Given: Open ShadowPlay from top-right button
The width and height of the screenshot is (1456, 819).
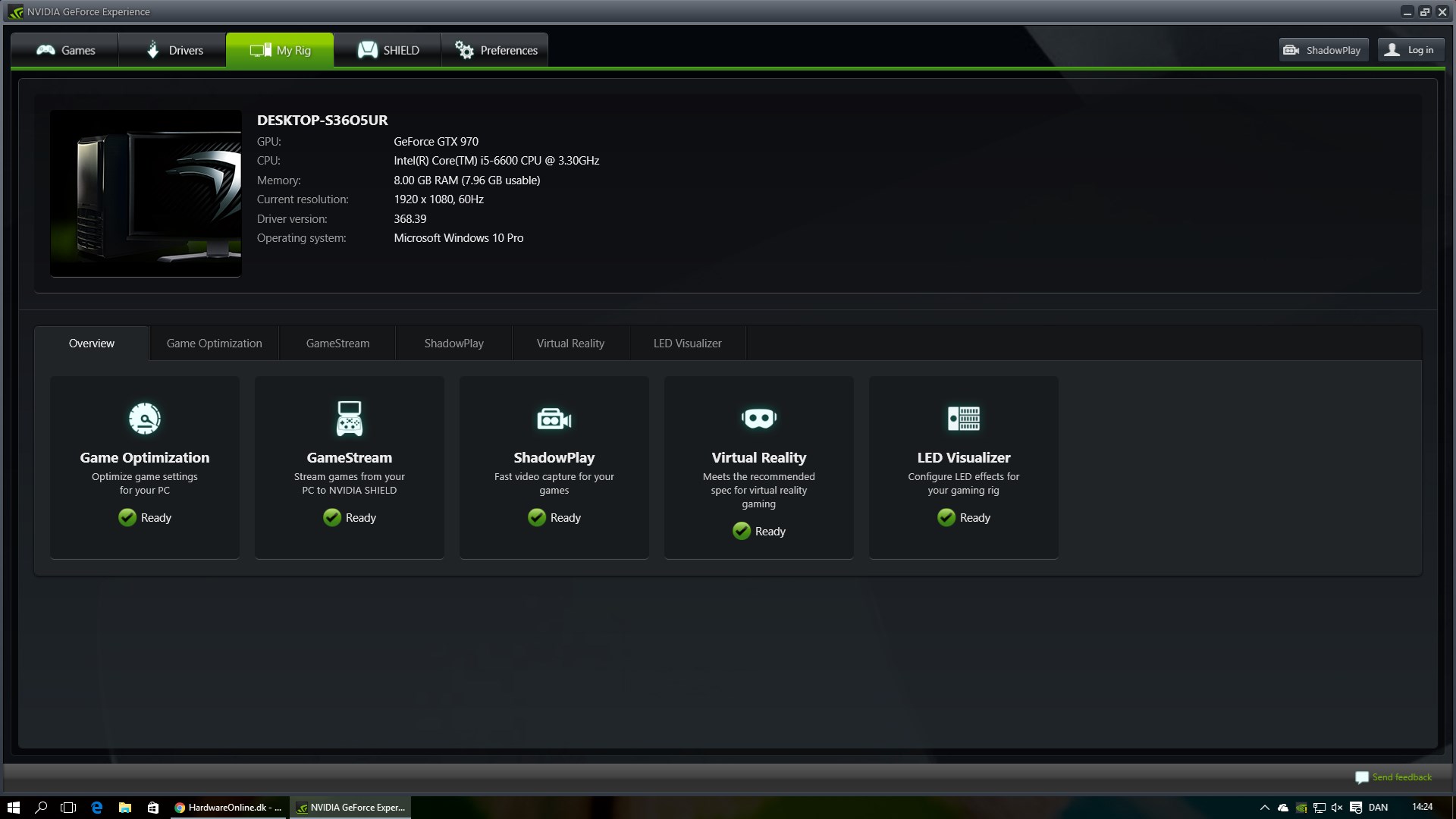Looking at the screenshot, I should click(1323, 50).
